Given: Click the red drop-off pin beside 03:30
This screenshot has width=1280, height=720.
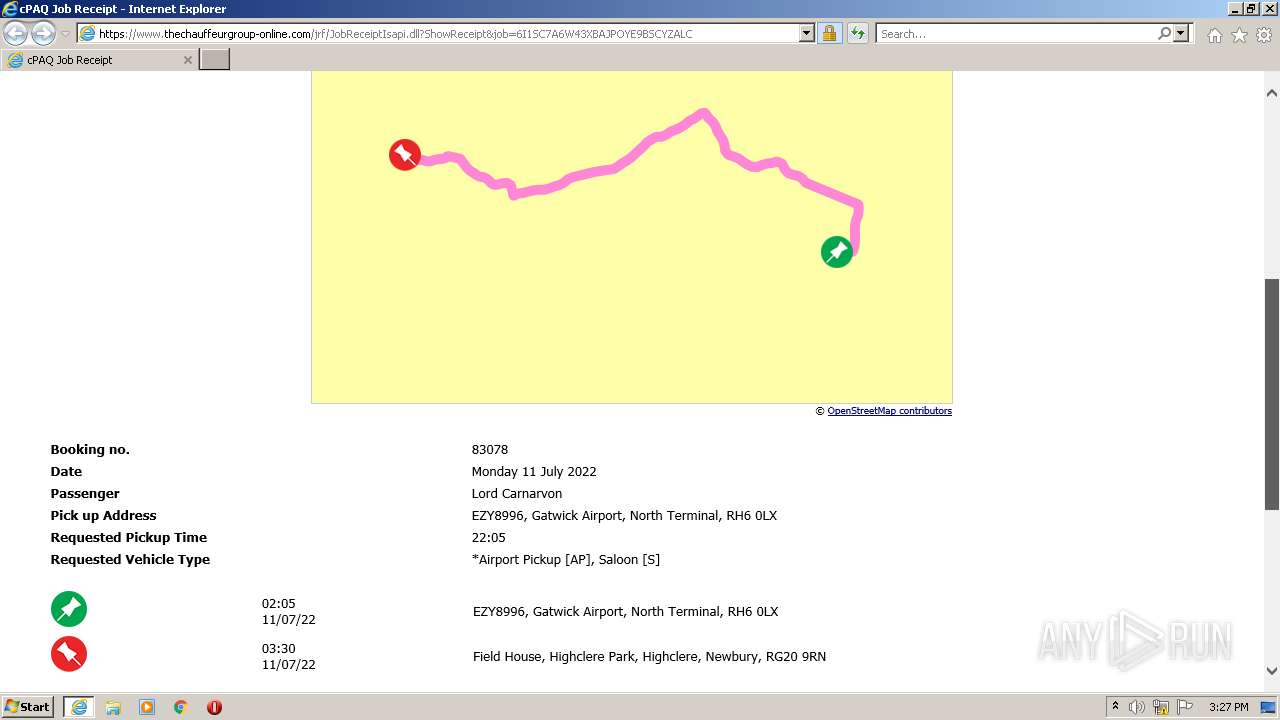Looking at the screenshot, I should click(69, 654).
